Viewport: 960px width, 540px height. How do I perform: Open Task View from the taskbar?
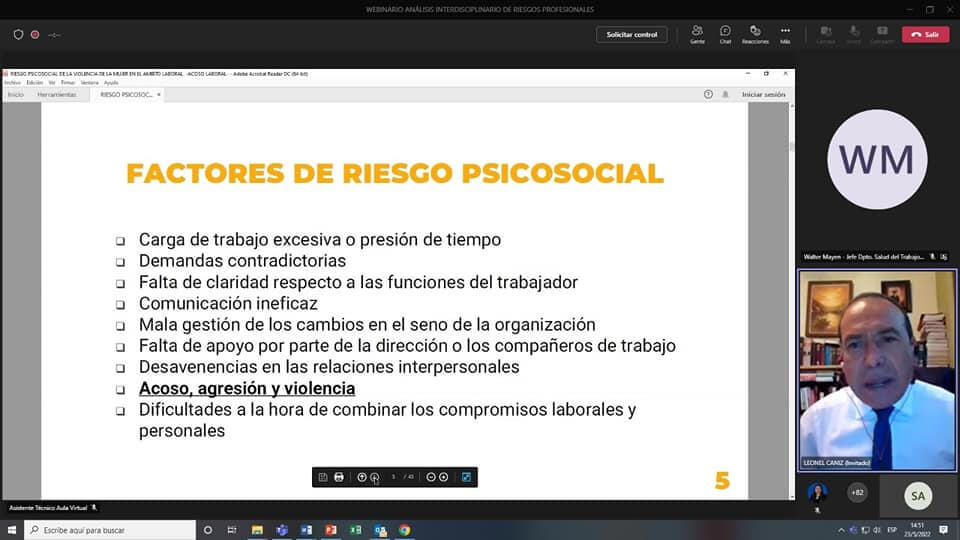232,530
